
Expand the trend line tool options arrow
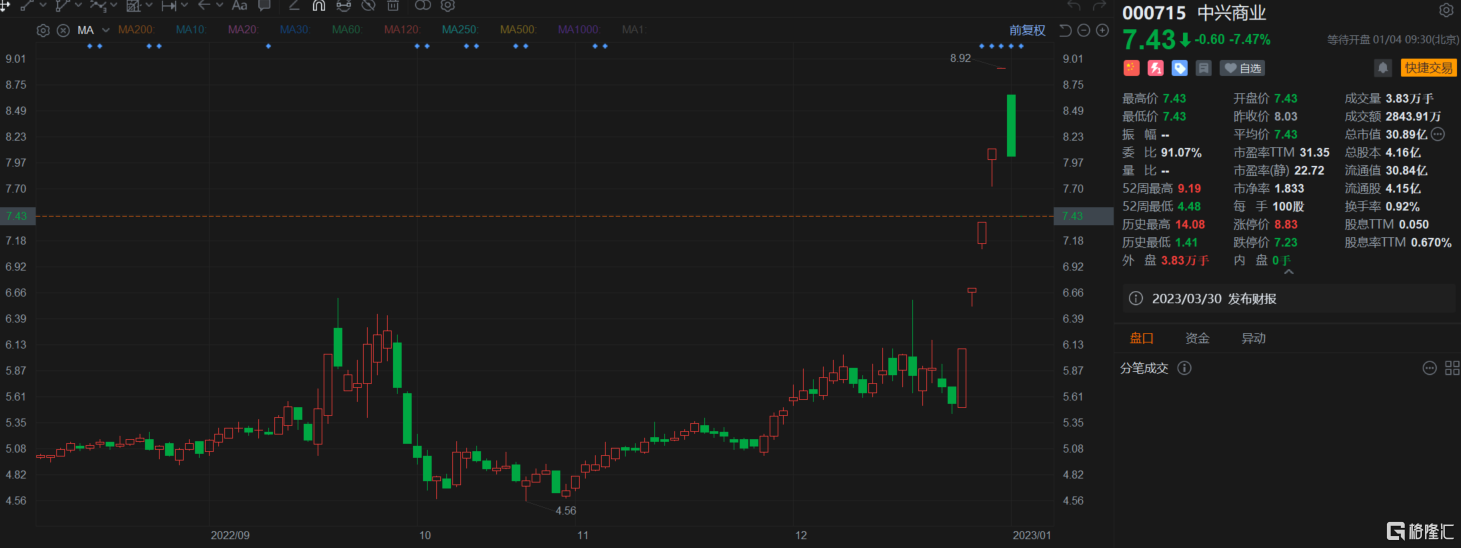pos(43,5)
